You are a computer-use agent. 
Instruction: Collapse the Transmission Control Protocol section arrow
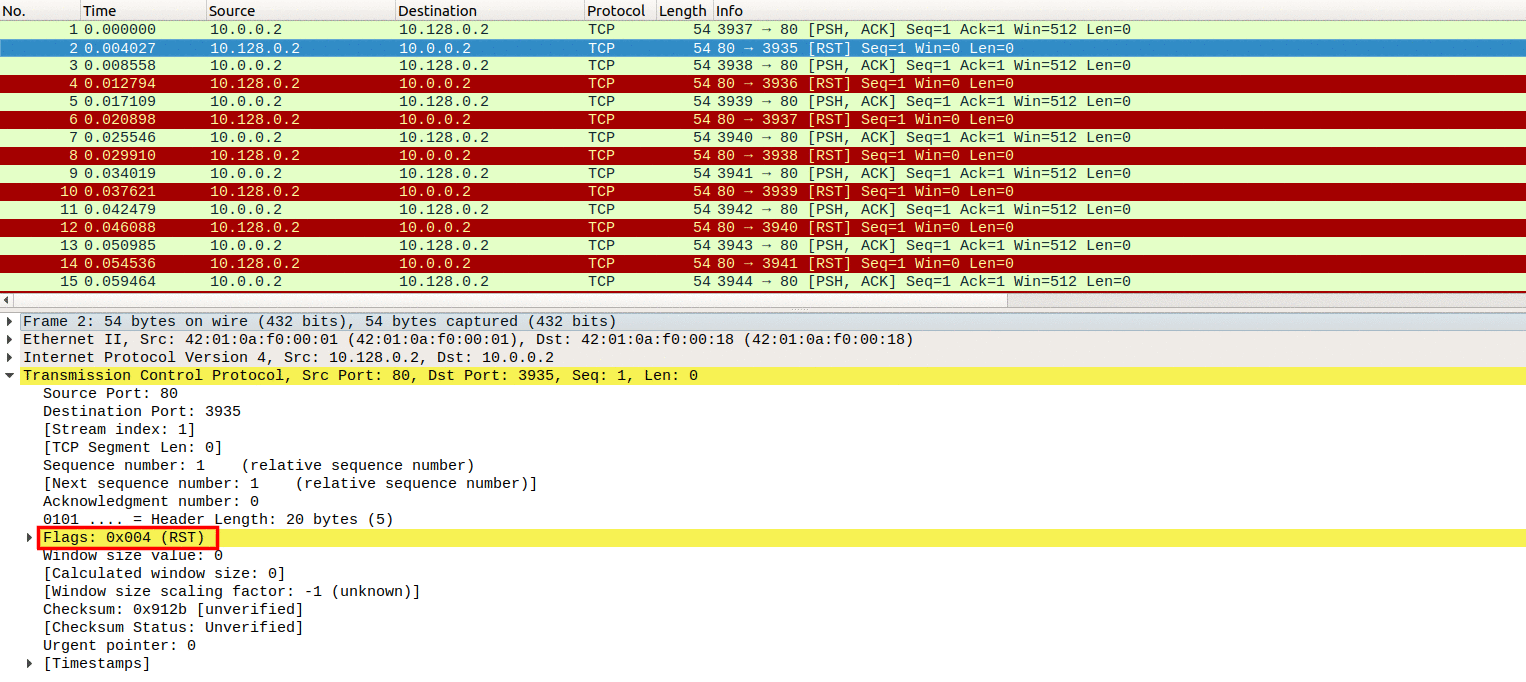pyautogui.click(x=10, y=376)
